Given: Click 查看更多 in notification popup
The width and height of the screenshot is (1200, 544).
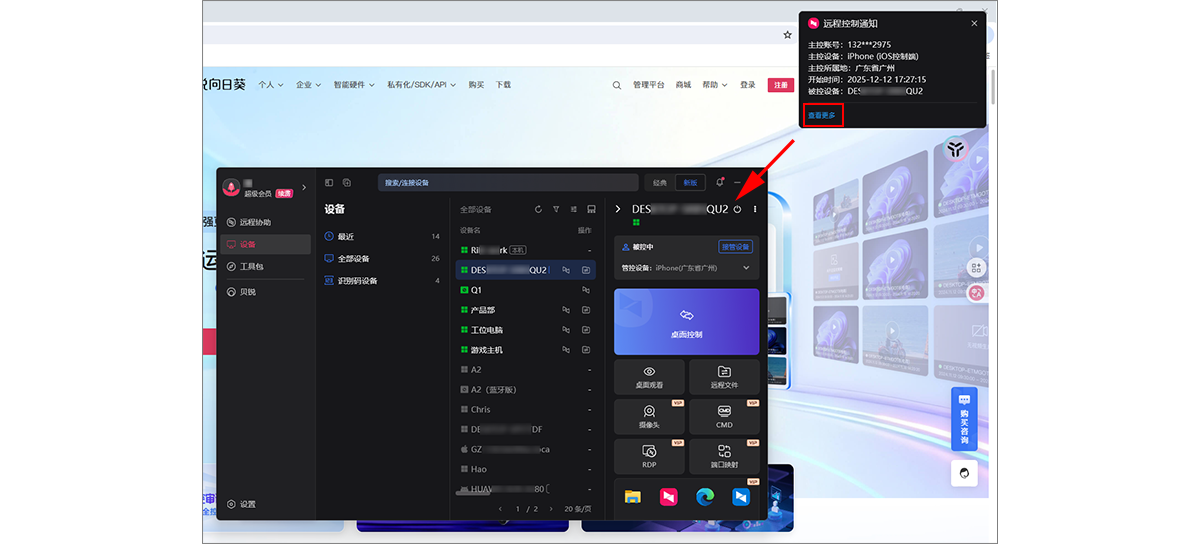Looking at the screenshot, I should coord(822,115).
